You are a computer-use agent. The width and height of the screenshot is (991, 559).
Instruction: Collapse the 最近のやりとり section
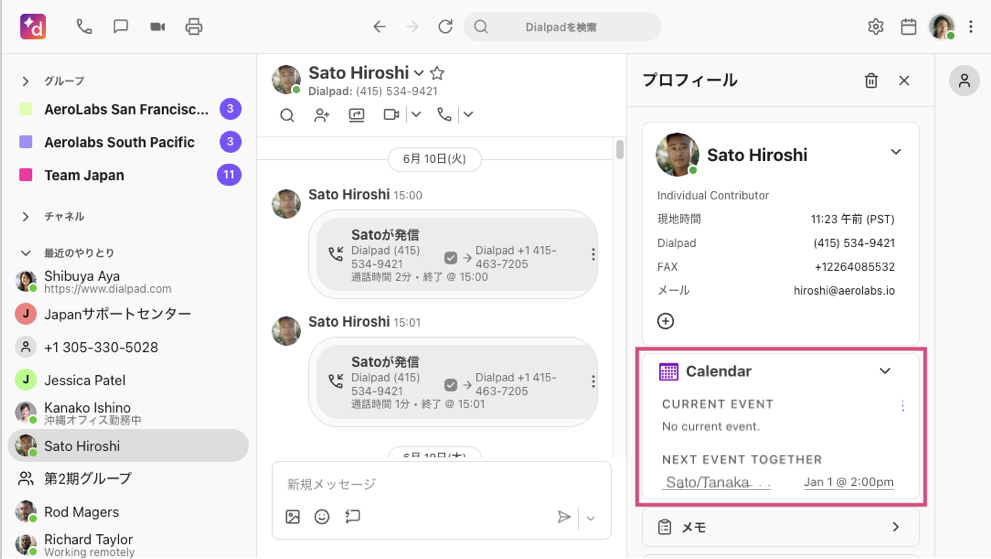[x=26, y=253]
